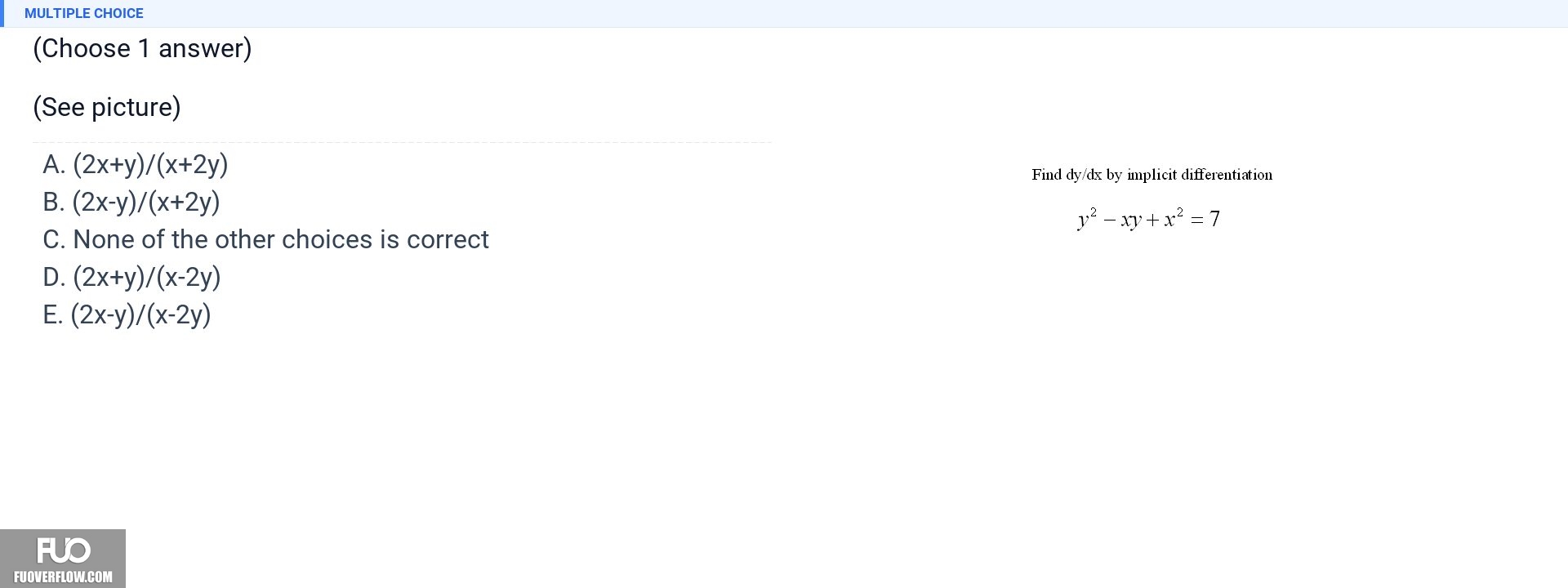Viewport: 1568px width, 588px height.
Task: Click the '(See picture)' question text
Action: pyautogui.click(x=107, y=107)
